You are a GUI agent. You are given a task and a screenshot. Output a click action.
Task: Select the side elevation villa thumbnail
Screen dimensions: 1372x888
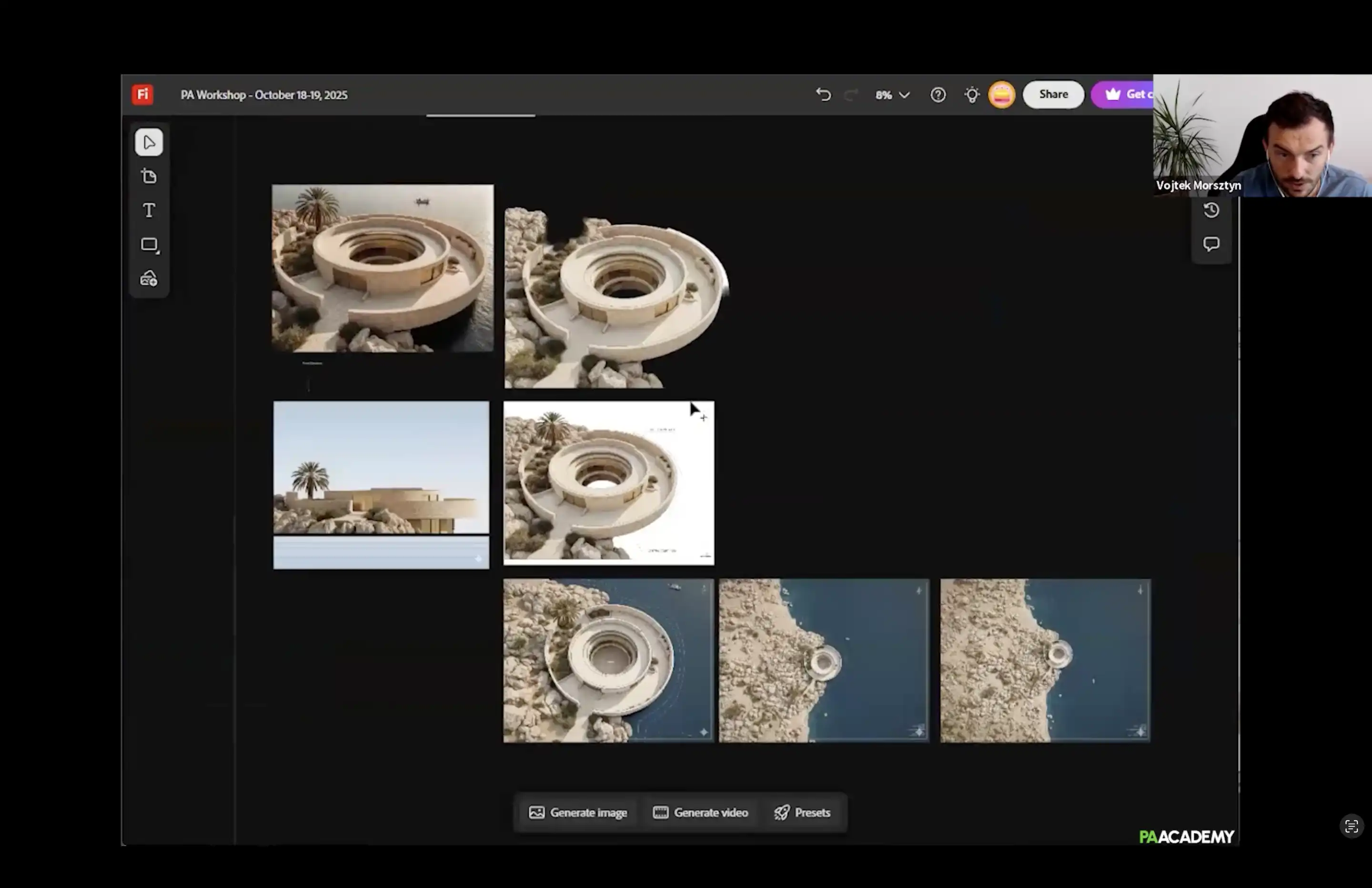coord(381,468)
